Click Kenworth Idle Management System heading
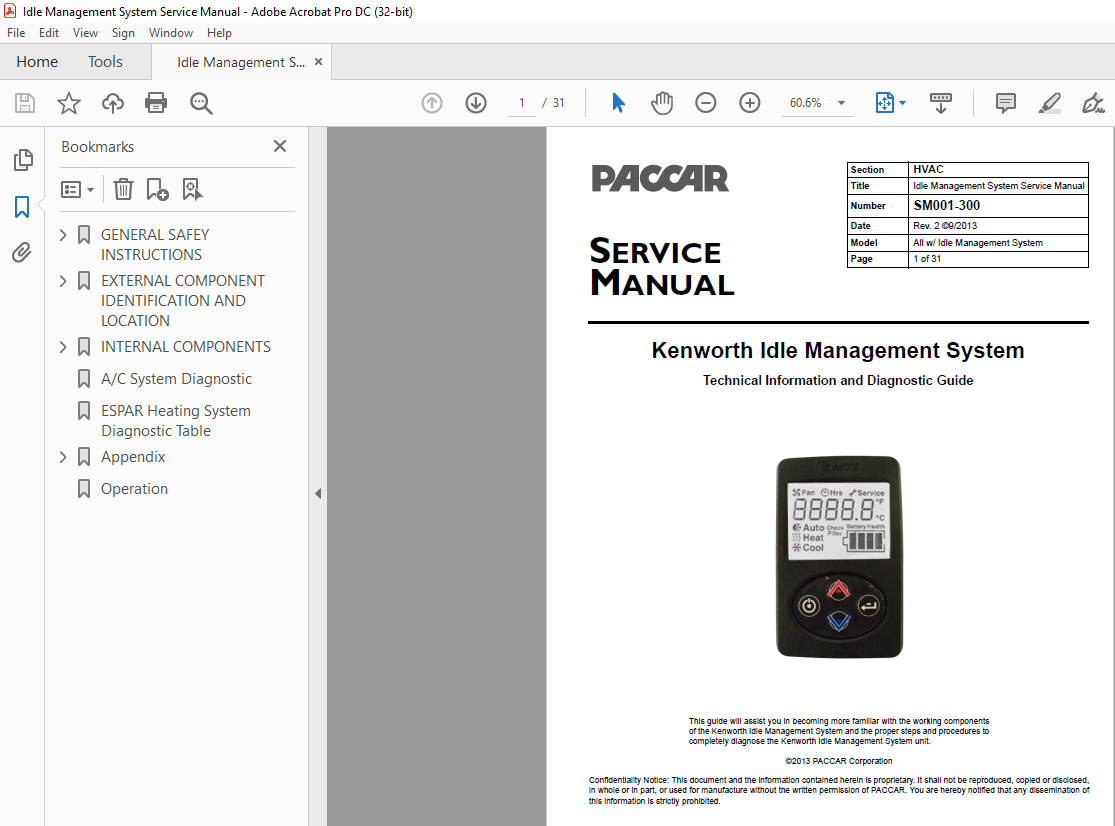The width and height of the screenshot is (1115, 826). click(838, 350)
